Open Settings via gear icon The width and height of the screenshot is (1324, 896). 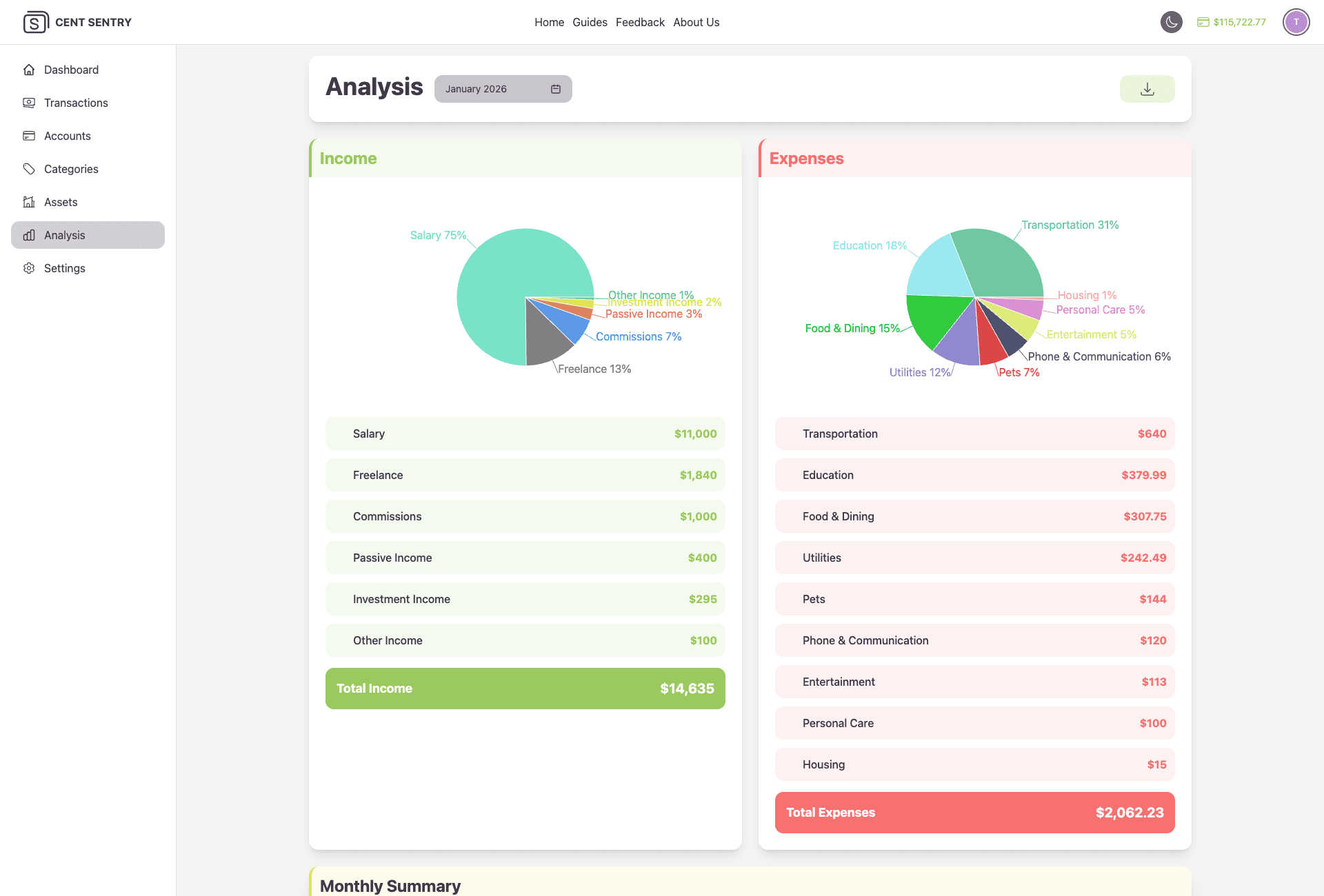pyautogui.click(x=29, y=268)
